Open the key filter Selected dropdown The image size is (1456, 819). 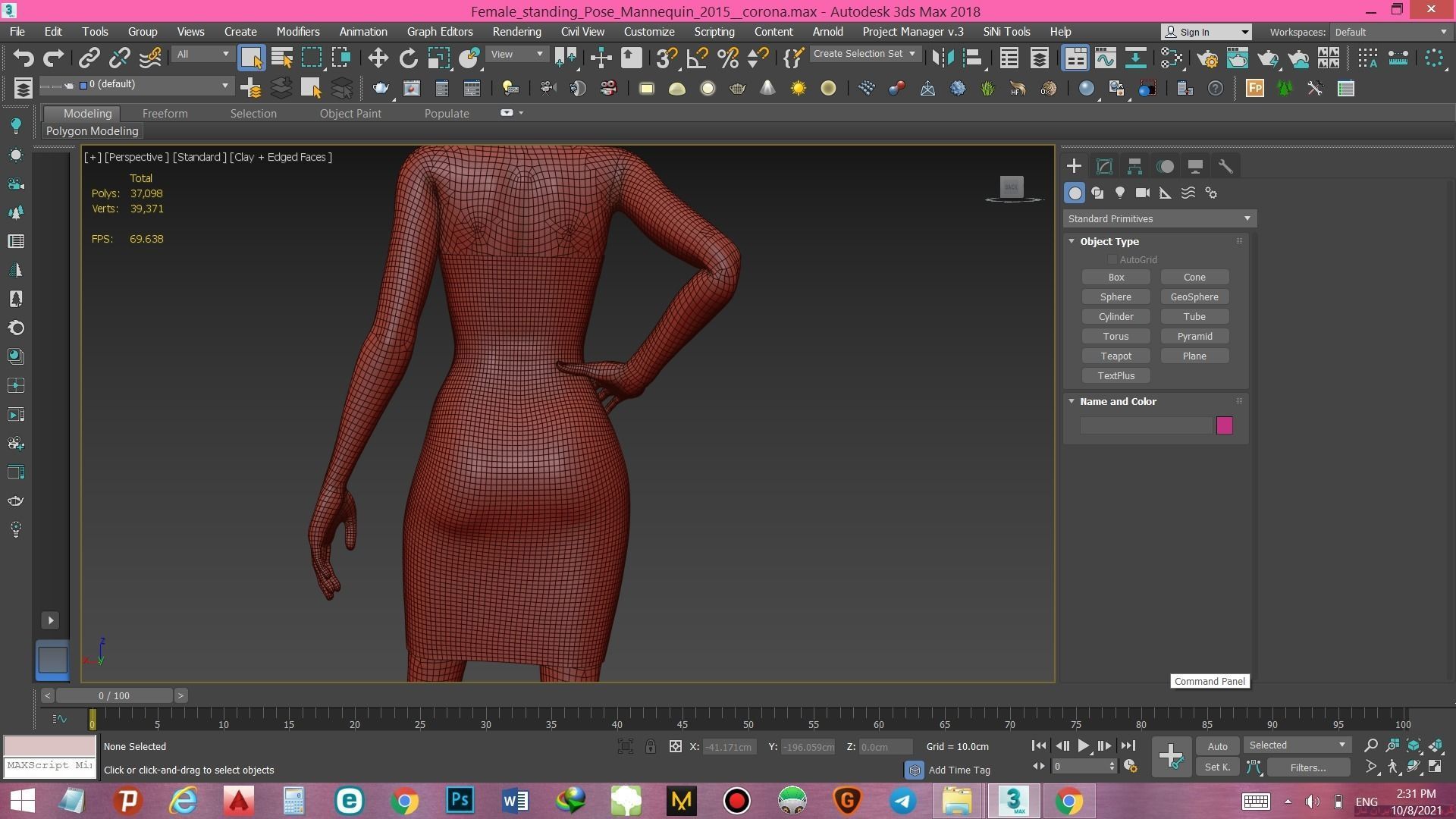tap(1297, 745)
